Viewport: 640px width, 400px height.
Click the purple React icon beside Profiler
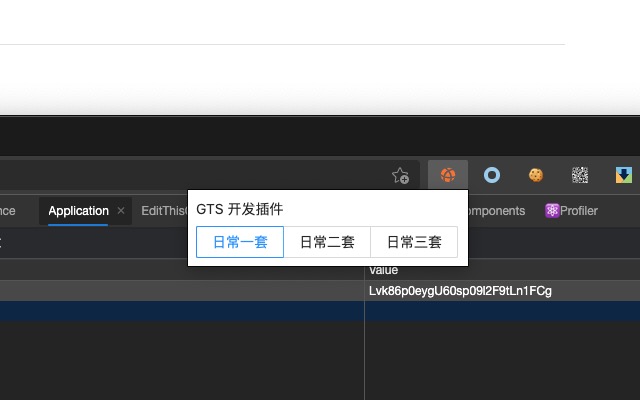[552, 211]
